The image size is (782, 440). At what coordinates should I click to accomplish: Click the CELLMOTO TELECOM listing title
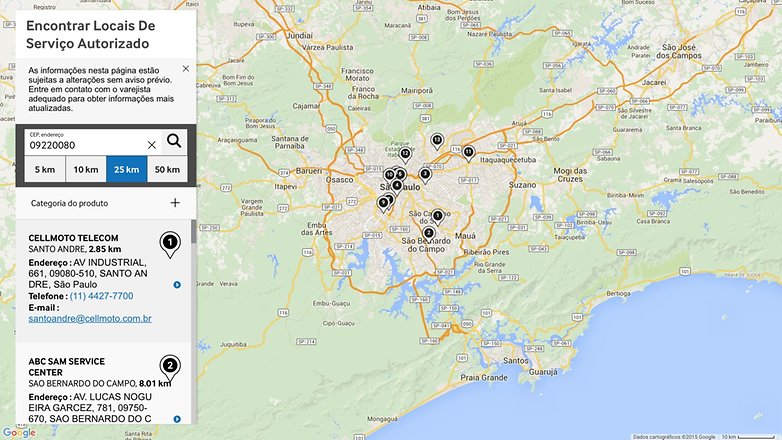(x=73, y=238)
